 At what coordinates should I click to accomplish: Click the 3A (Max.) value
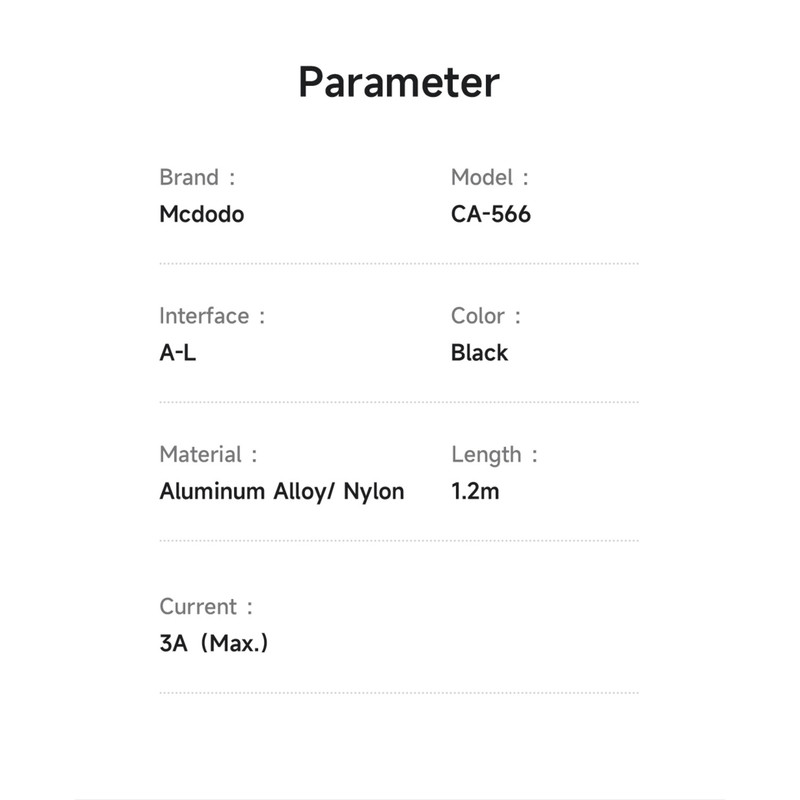[214, 643]
